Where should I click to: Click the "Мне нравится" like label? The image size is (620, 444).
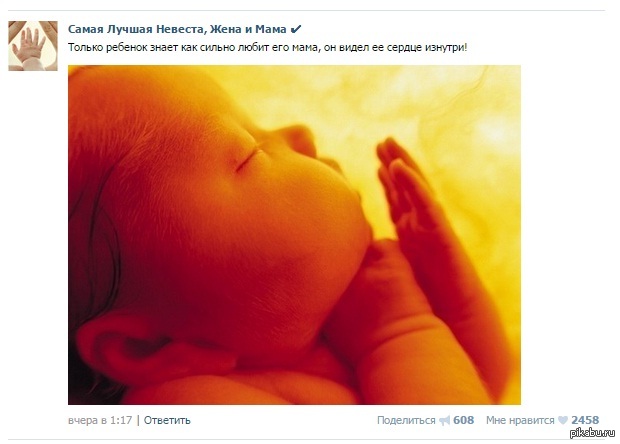coord(520,420)
